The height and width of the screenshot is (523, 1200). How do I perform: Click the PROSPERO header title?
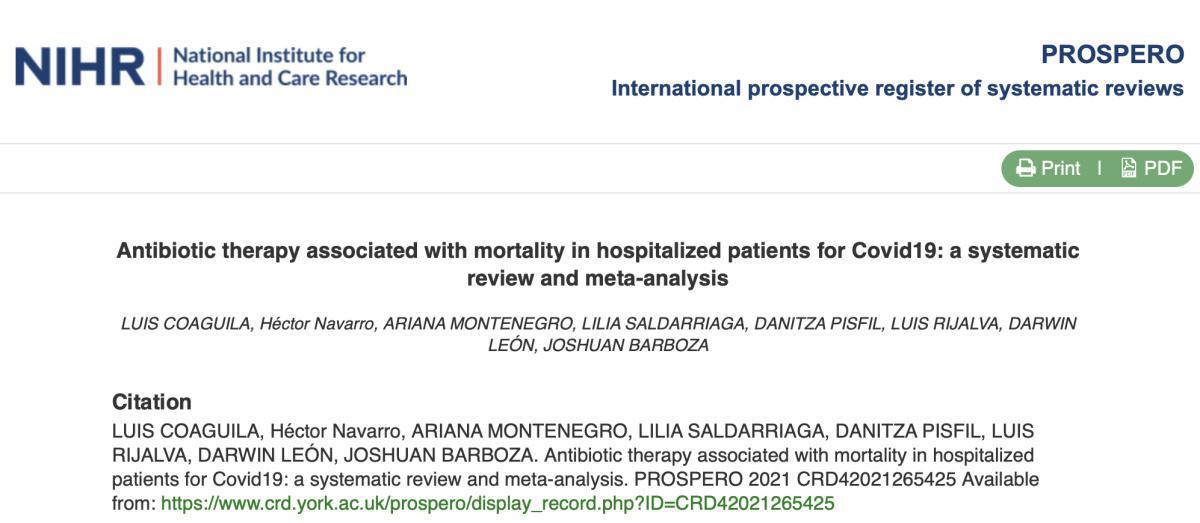point(1112,54)
